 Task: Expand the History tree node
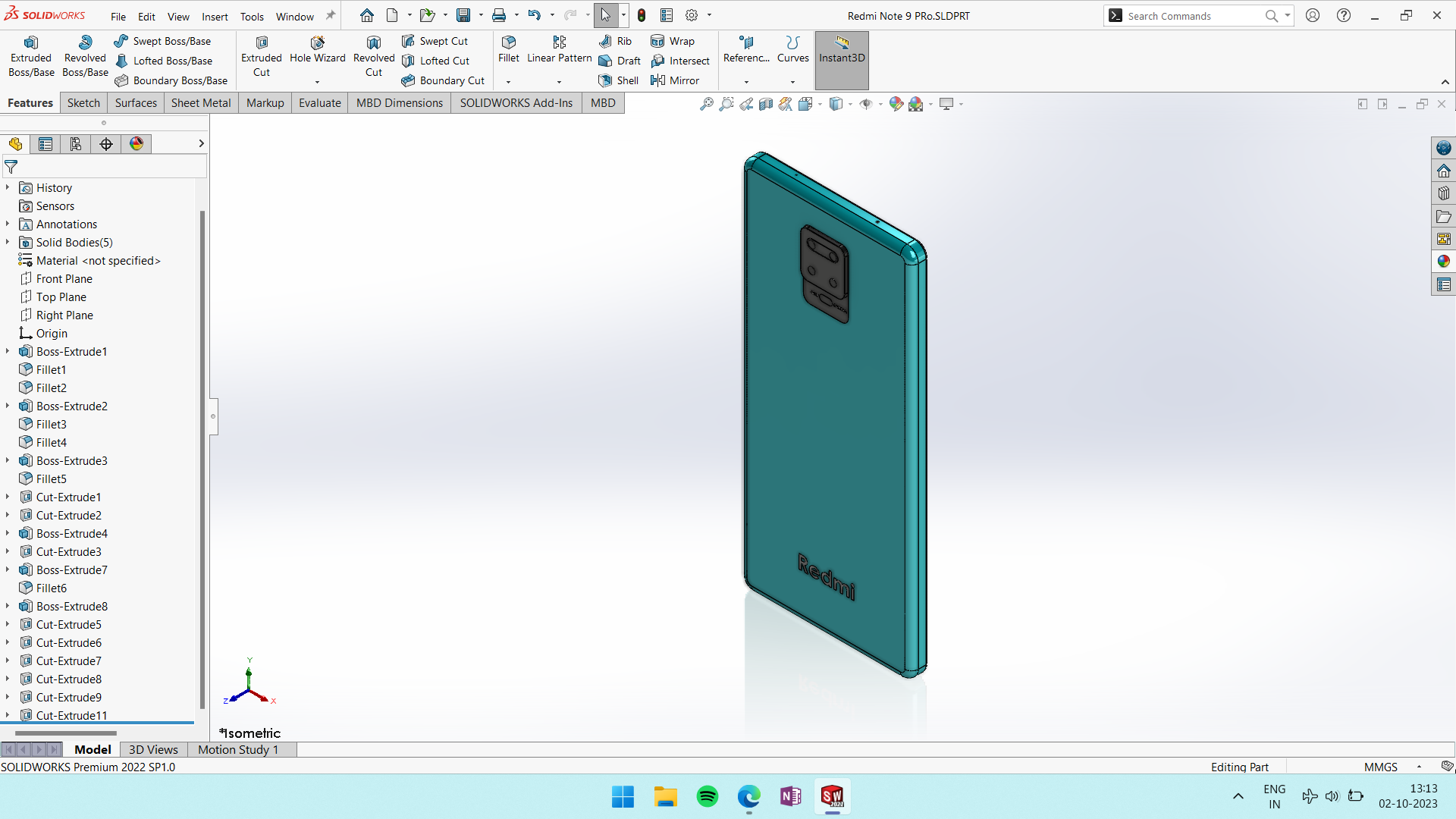pos(8,187)
